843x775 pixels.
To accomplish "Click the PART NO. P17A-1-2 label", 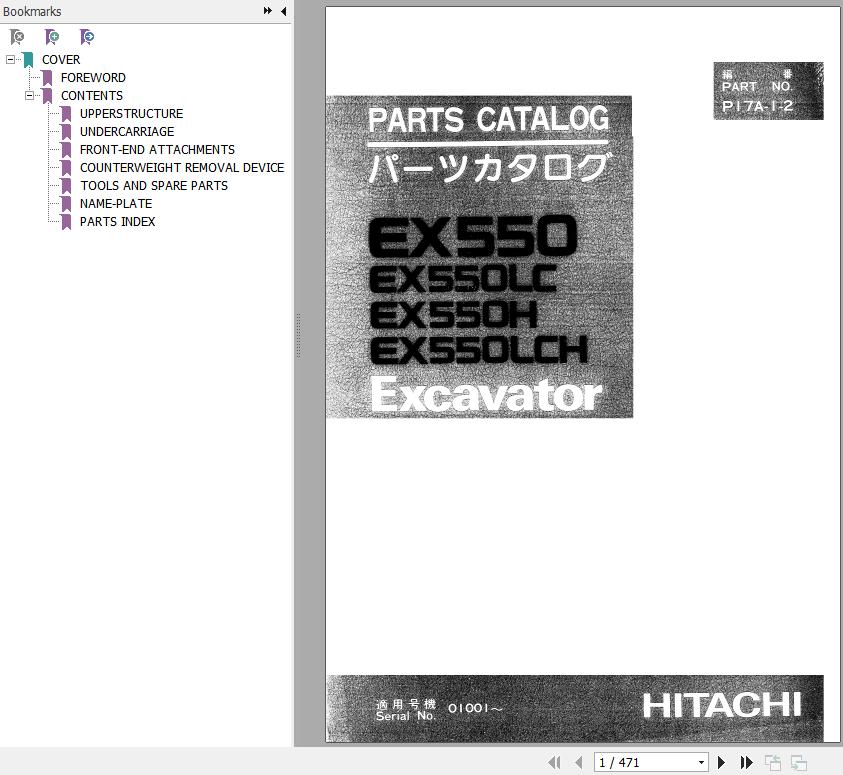I will [x=768, y=91].
